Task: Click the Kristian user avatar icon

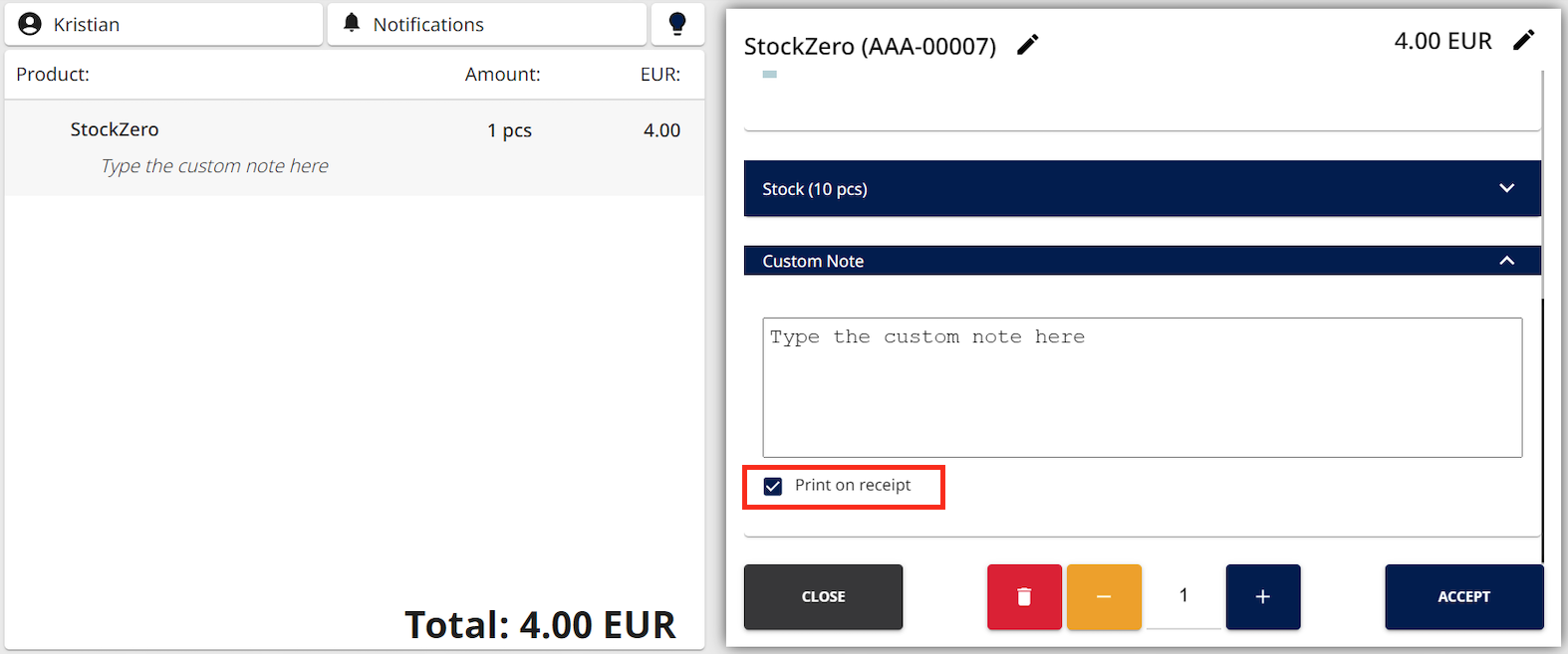Action: 30,24
